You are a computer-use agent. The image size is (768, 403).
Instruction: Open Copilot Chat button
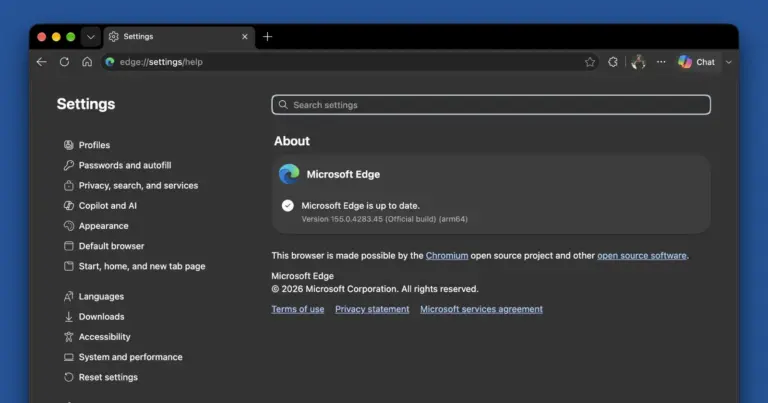pos(696,62)
